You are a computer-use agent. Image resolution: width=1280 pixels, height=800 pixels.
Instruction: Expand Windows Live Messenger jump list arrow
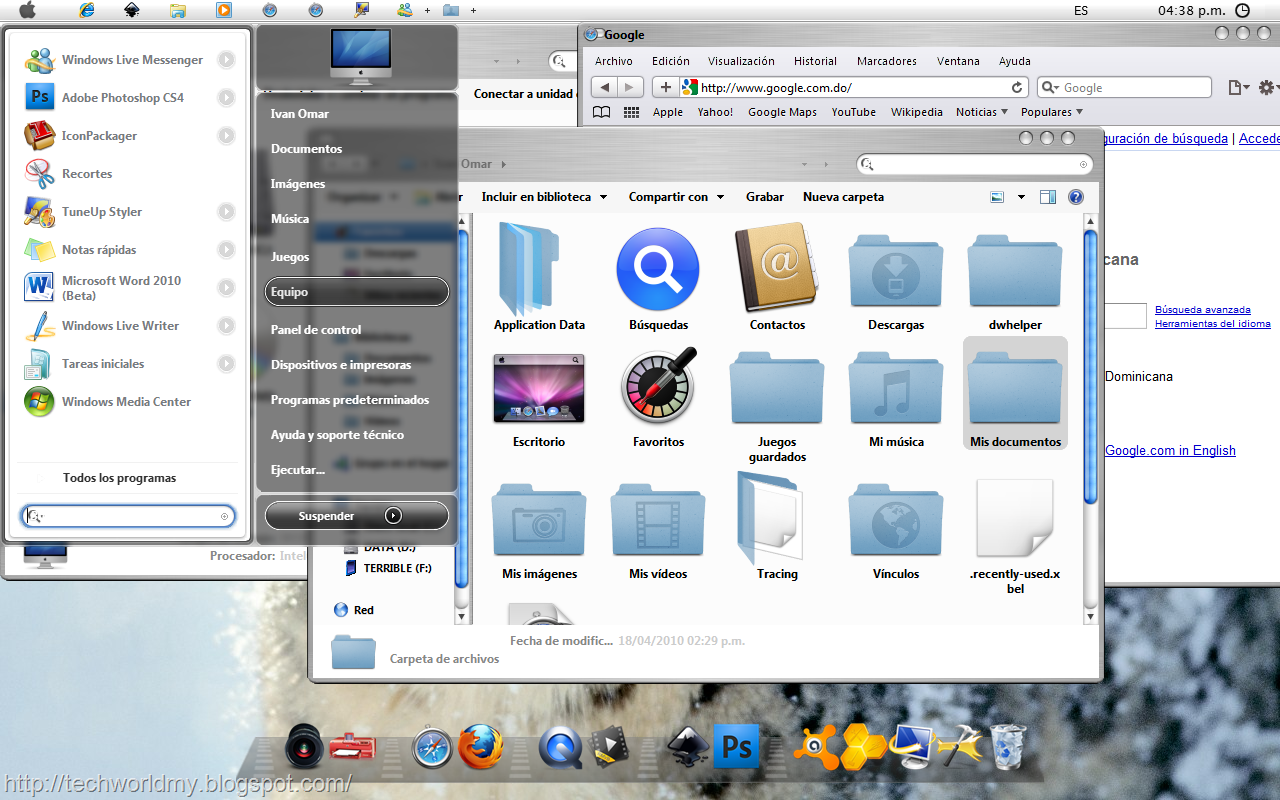coord(226,60)
